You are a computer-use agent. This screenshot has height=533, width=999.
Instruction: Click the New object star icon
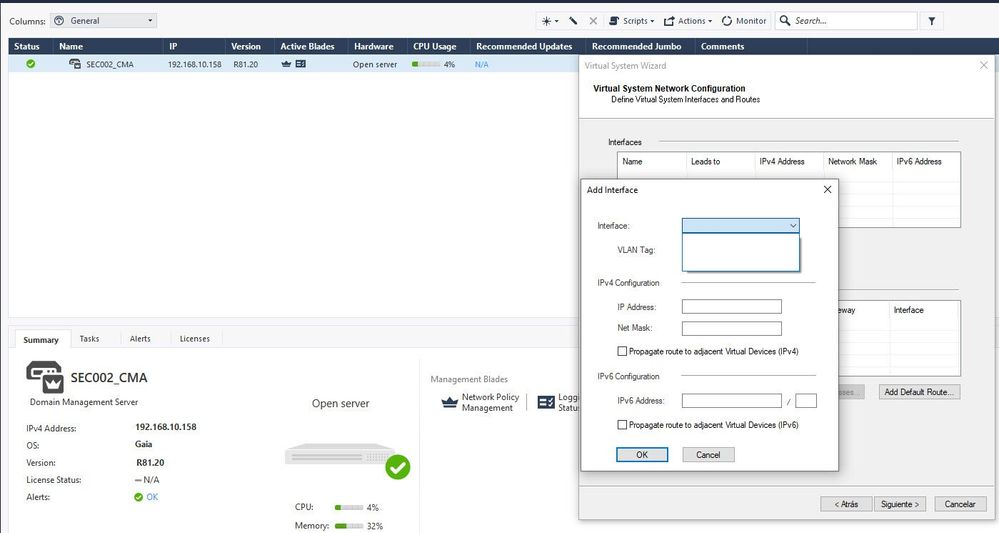pos(547,21)
